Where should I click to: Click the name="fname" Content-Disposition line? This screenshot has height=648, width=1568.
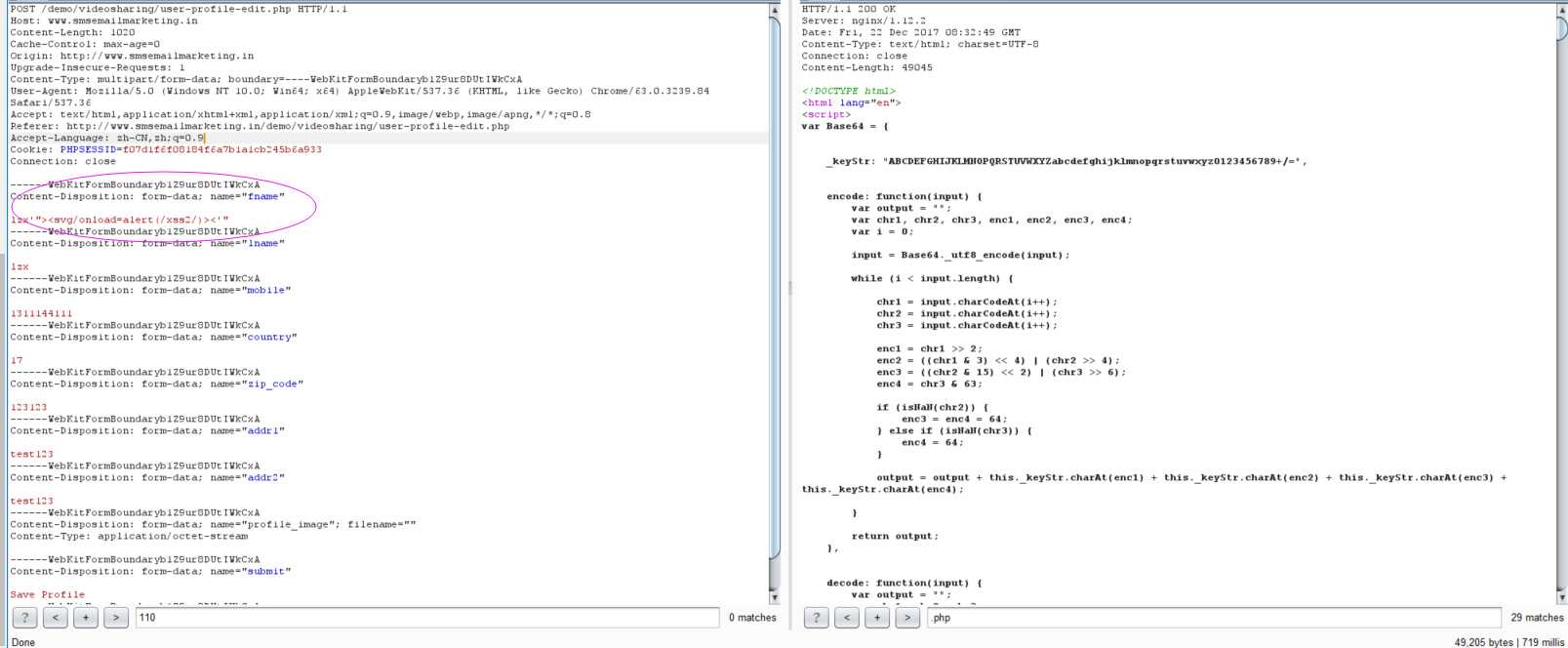pyautogui.click(x=147, y=196)
